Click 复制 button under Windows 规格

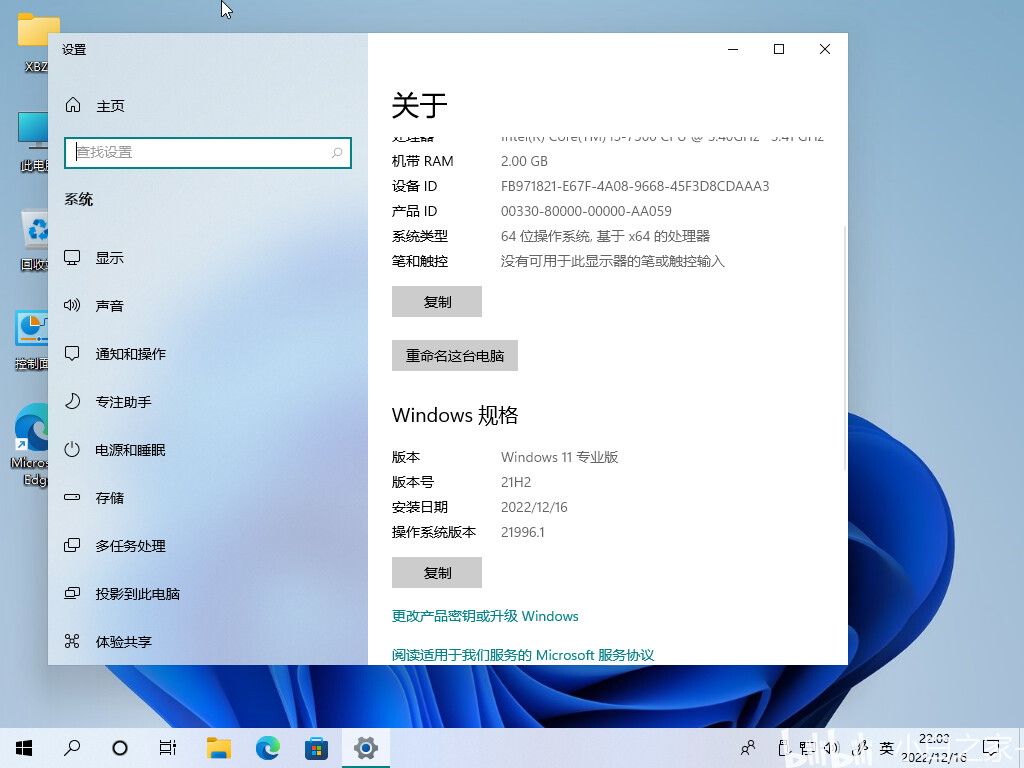(x=437, y=573)
